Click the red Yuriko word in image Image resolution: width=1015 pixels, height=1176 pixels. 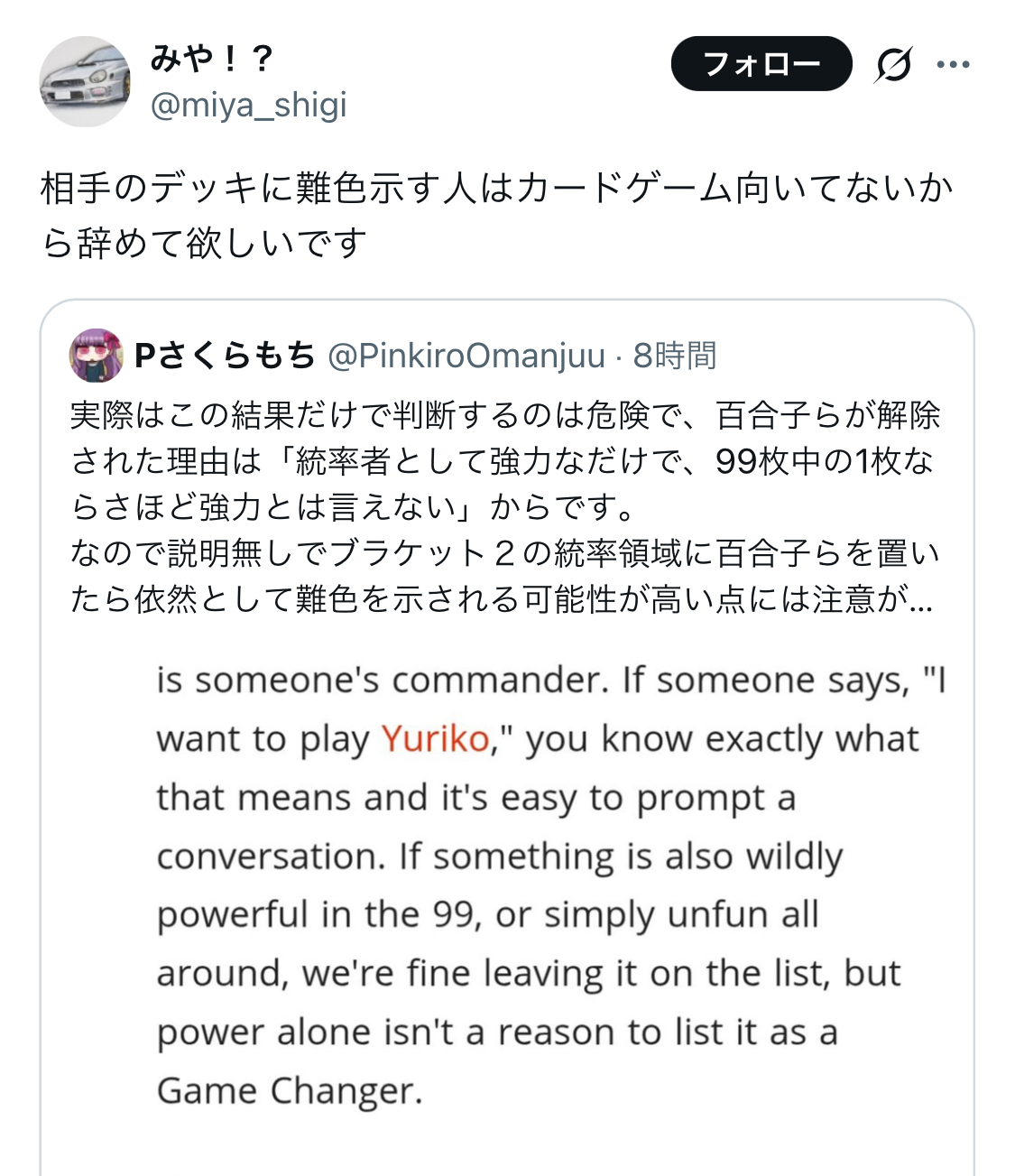(x=435, y=739)
